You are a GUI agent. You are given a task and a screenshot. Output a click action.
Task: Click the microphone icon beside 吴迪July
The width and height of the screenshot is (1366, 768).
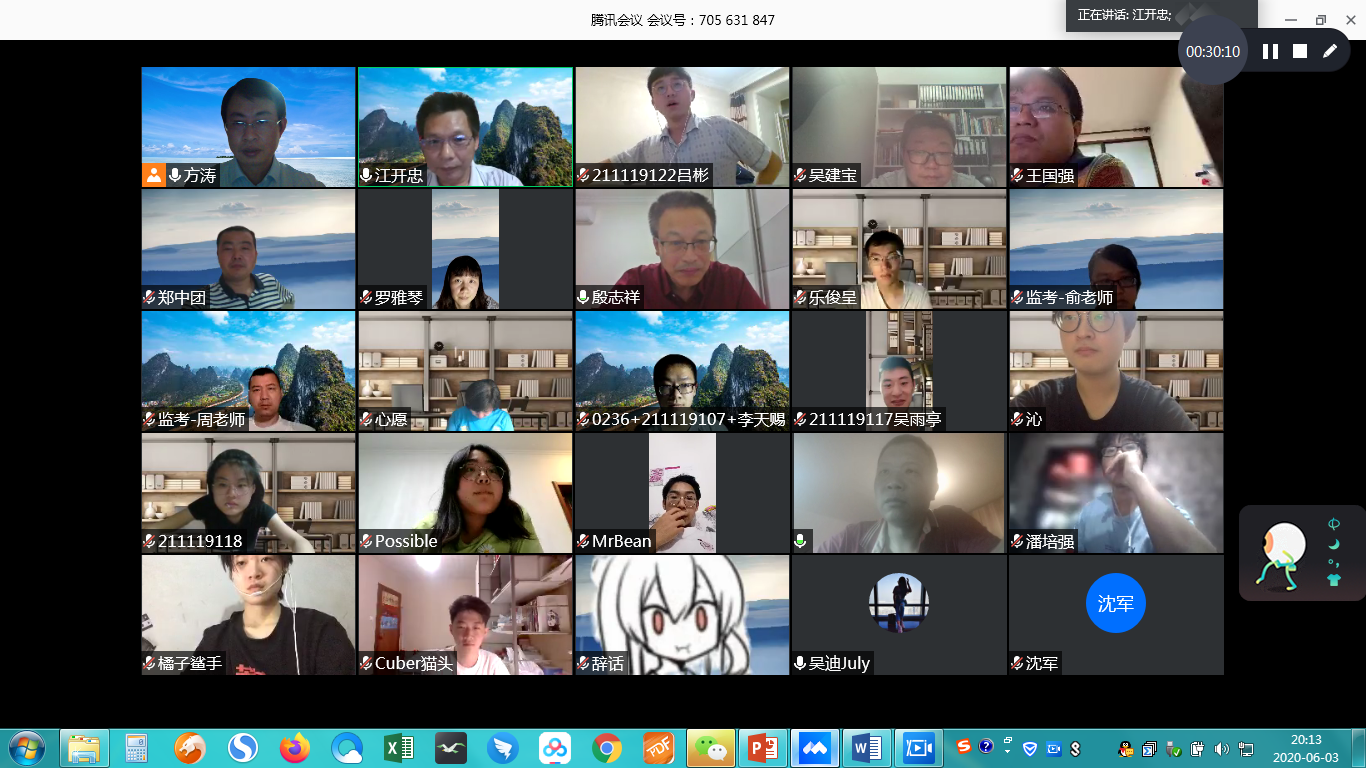[x=800, y=663]
